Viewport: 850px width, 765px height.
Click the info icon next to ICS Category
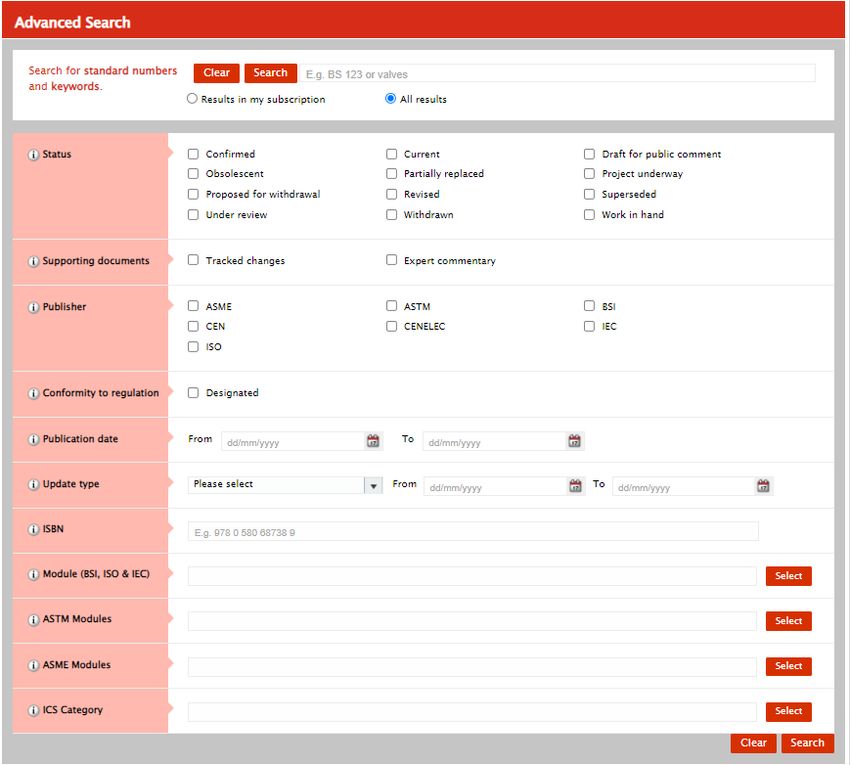click(x=33, y=711)
